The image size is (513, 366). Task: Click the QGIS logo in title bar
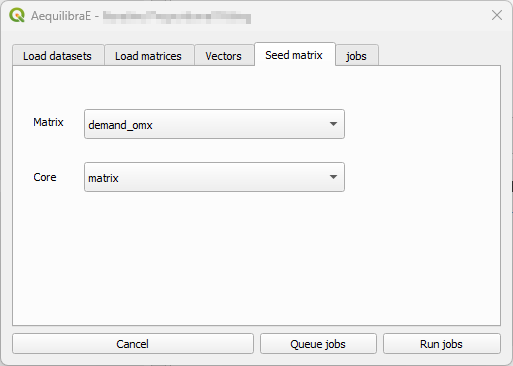17,15
